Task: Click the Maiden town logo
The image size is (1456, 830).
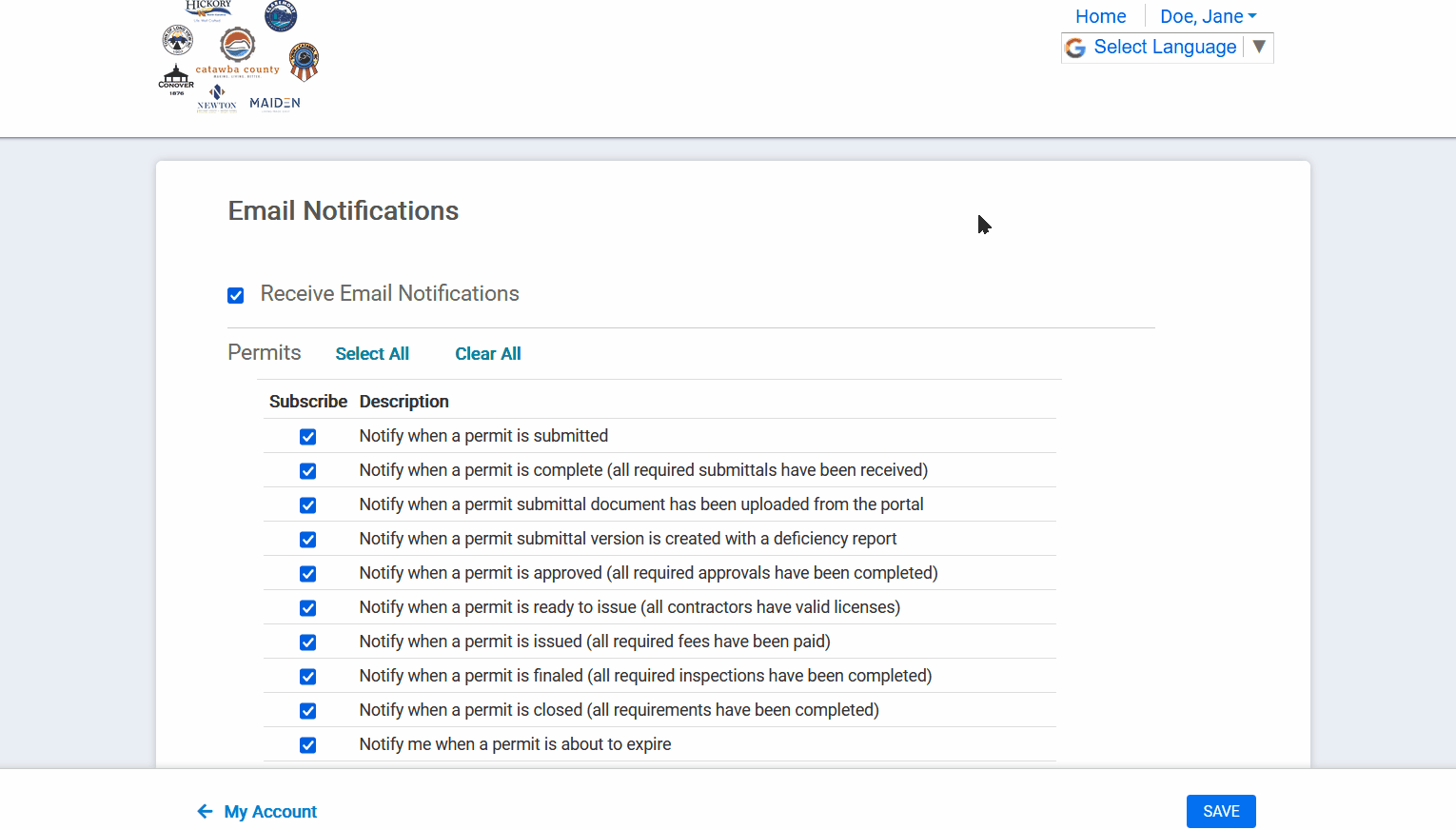Action: coord(275,103)
